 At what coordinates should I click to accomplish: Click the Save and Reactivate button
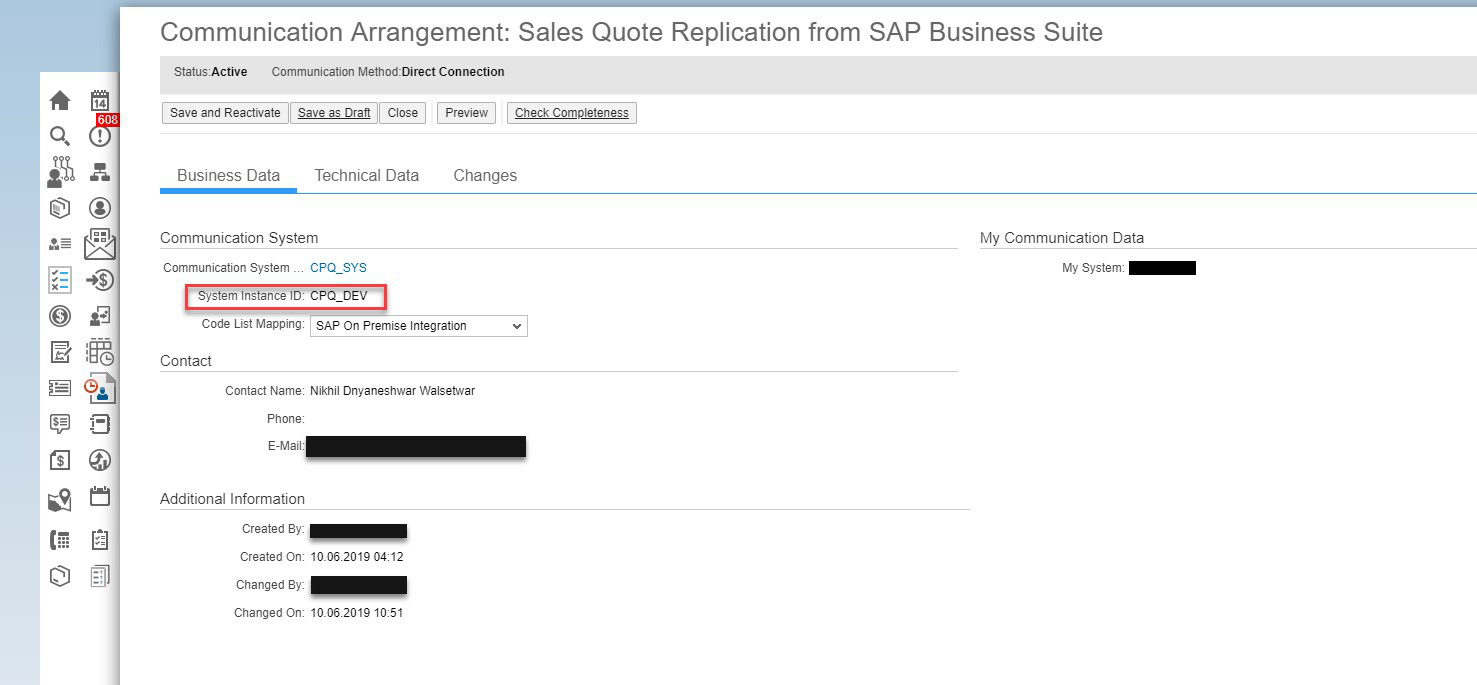(x=224, y=113)
